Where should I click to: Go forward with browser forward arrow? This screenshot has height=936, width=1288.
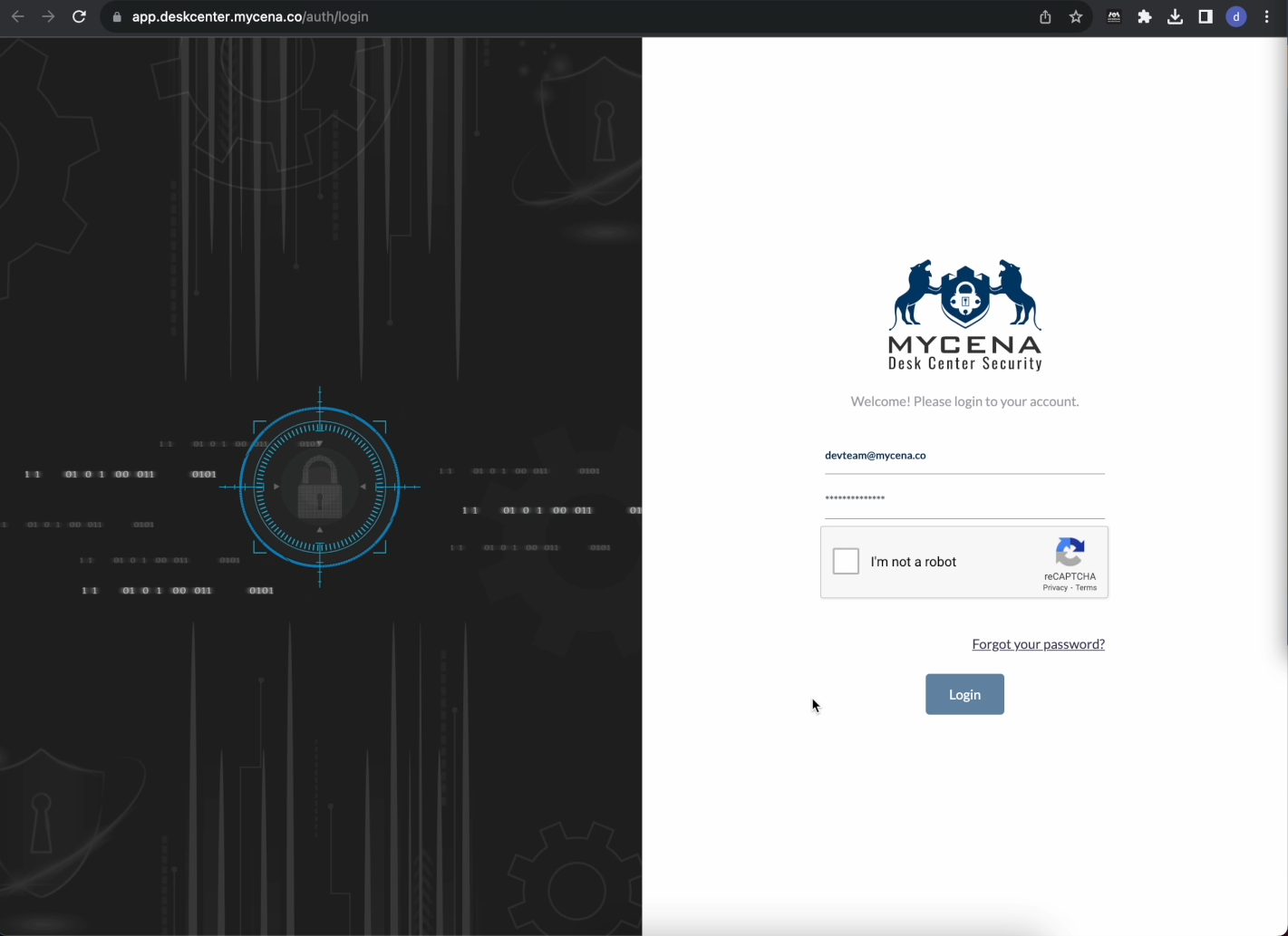coord(48,16)
